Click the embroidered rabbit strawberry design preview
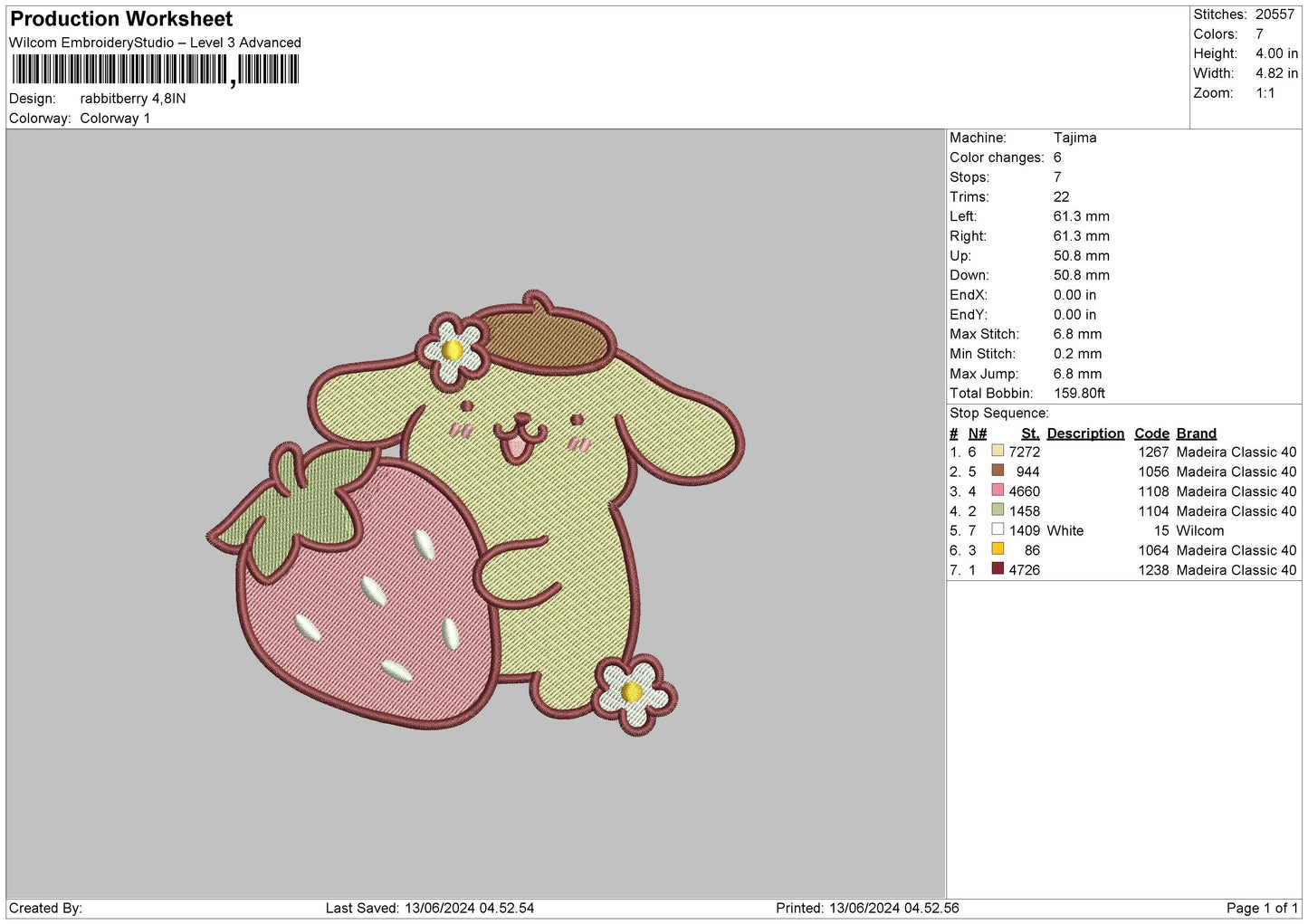Image resolution: width=1308 pixels, height=924 pixels. (475, 513)
